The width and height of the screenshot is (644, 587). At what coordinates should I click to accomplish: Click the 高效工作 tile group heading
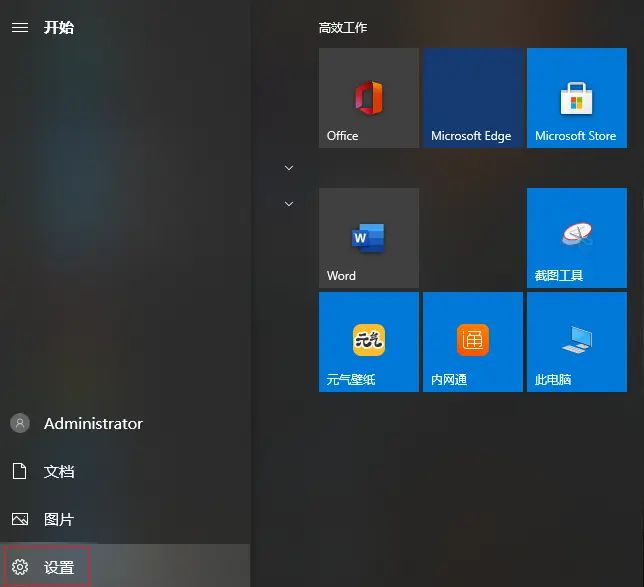[x=343, y=28]
